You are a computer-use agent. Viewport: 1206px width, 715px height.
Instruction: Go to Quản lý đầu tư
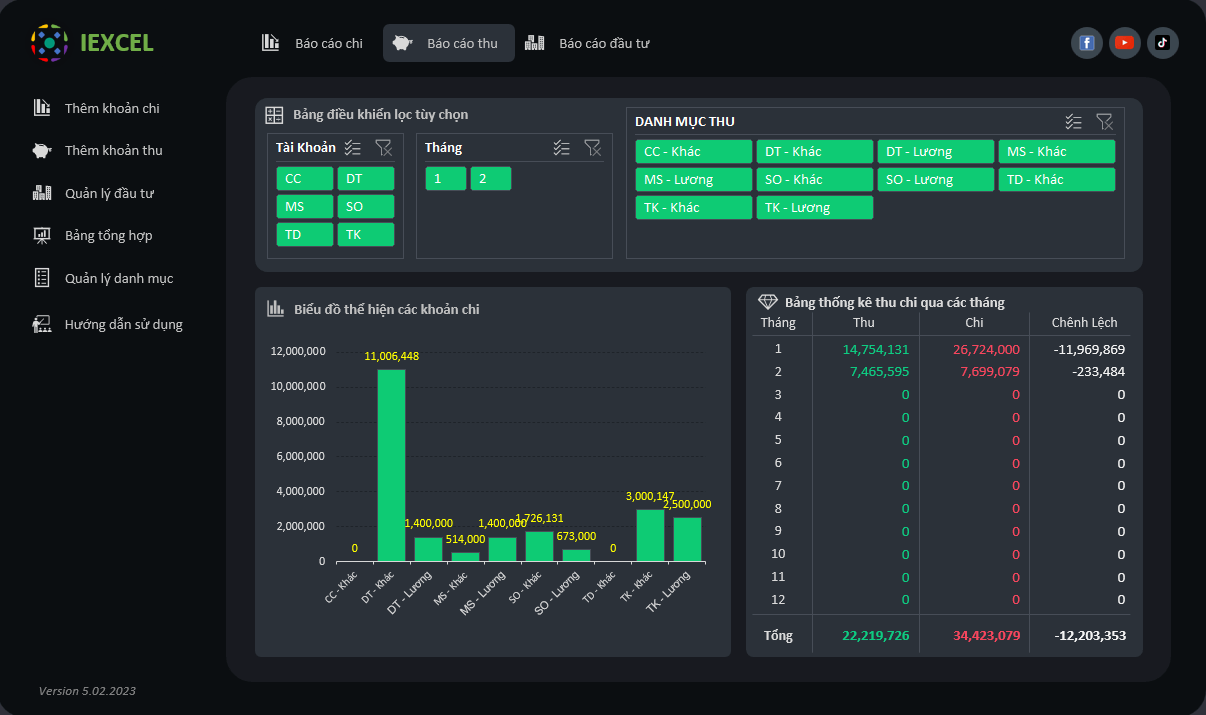[109, 193]
